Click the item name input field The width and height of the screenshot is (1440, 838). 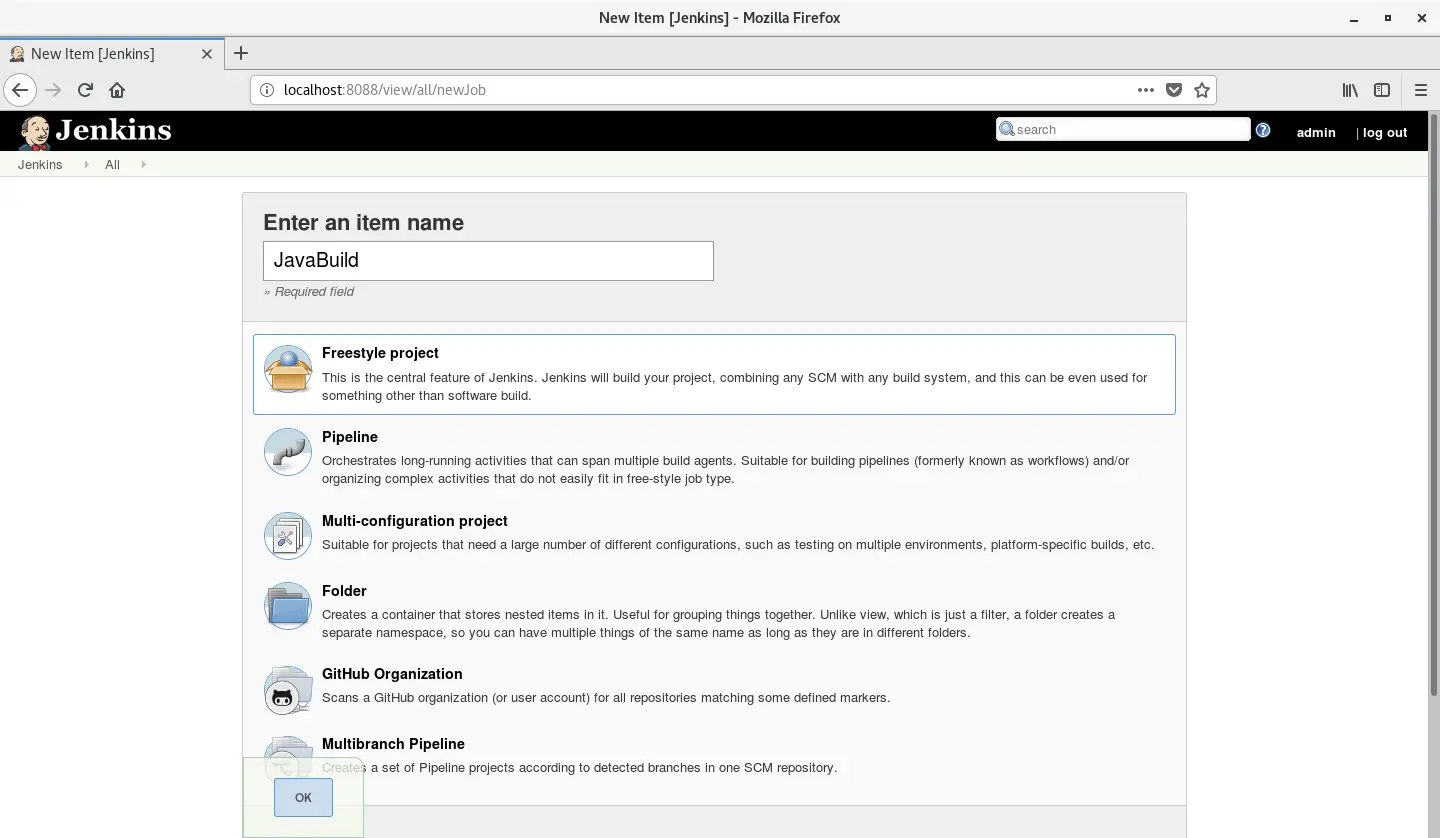point(488,261)
